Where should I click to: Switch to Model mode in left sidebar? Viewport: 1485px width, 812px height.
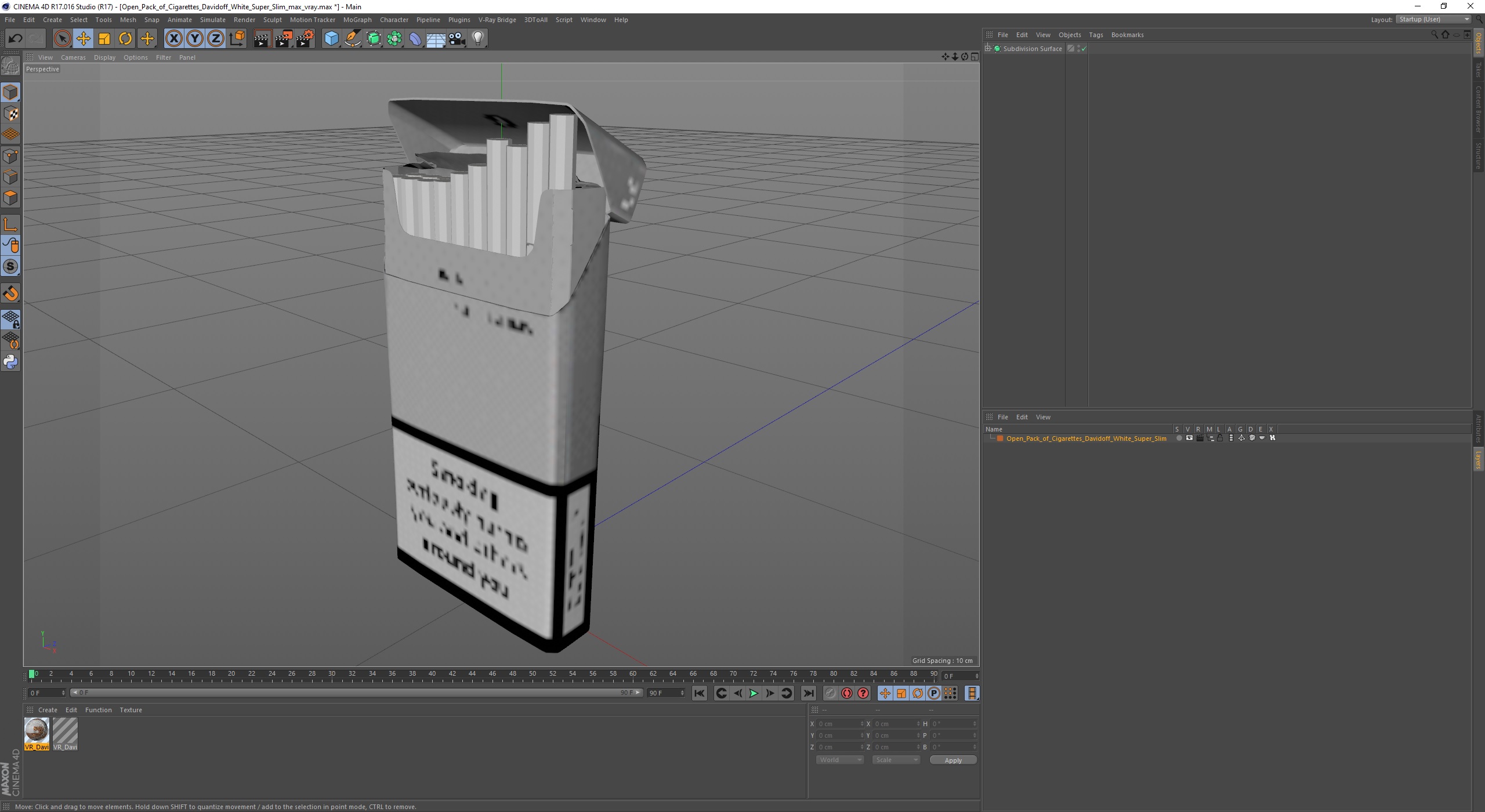(x=10, y=92)
